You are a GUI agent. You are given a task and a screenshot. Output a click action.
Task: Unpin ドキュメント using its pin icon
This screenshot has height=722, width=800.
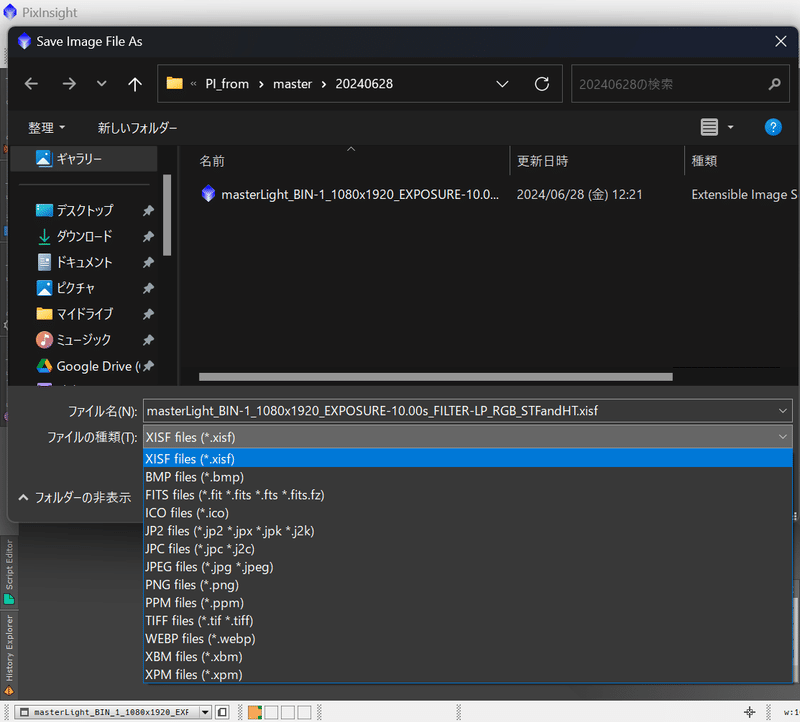pos(148,262)
